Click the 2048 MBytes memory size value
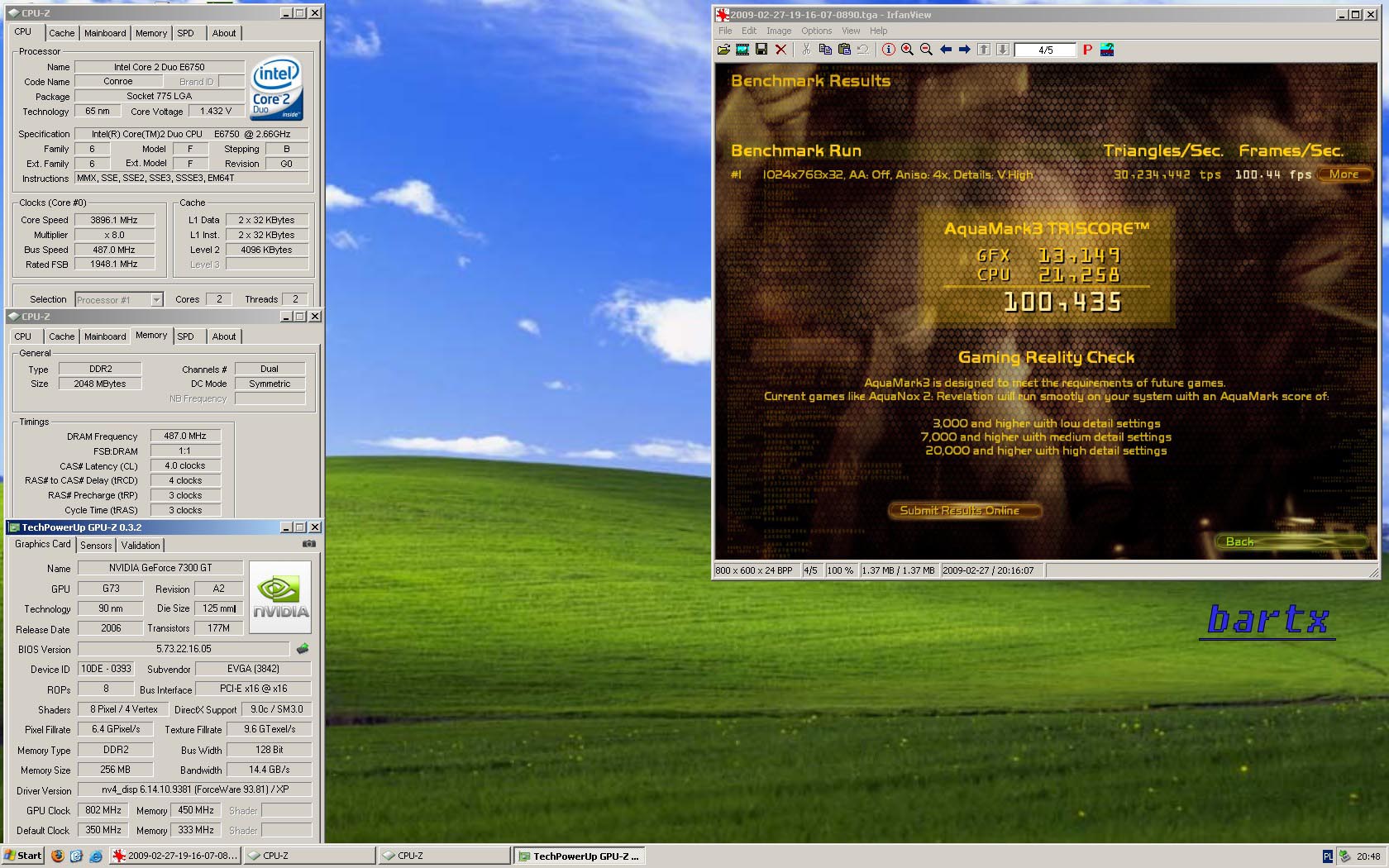Image resolution: width=1389 pixels, height=868 pixels. pyautogui.click(x=100, y=384)
